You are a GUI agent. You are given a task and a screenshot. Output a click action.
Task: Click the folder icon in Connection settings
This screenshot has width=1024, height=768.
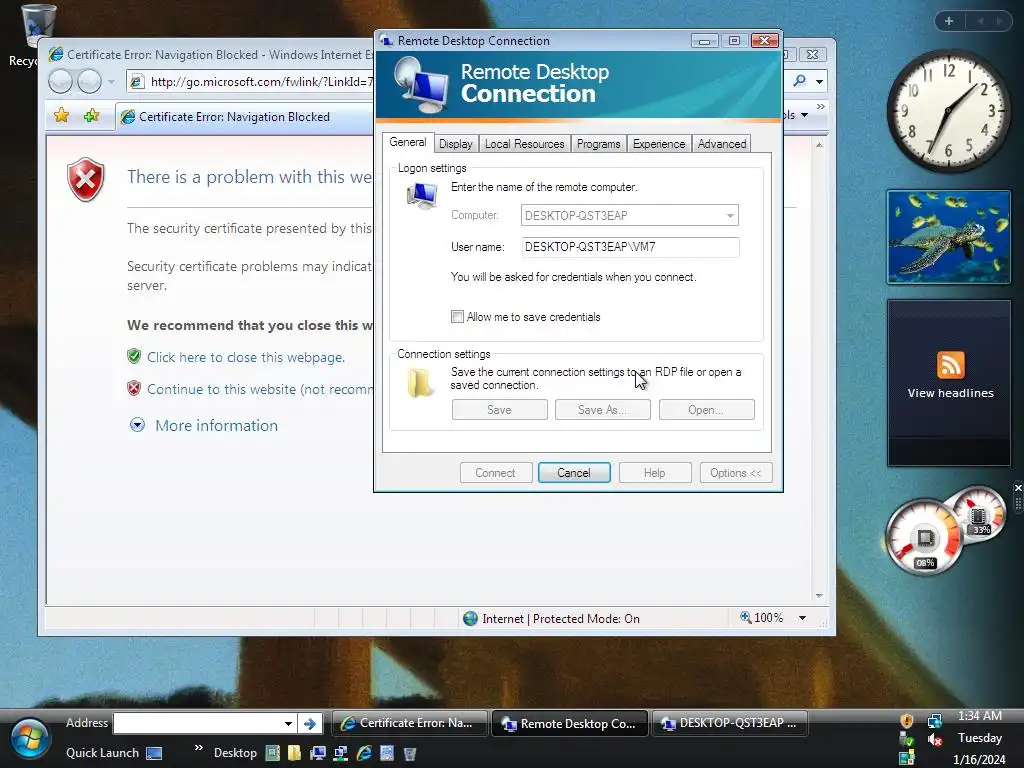(419, 383)
